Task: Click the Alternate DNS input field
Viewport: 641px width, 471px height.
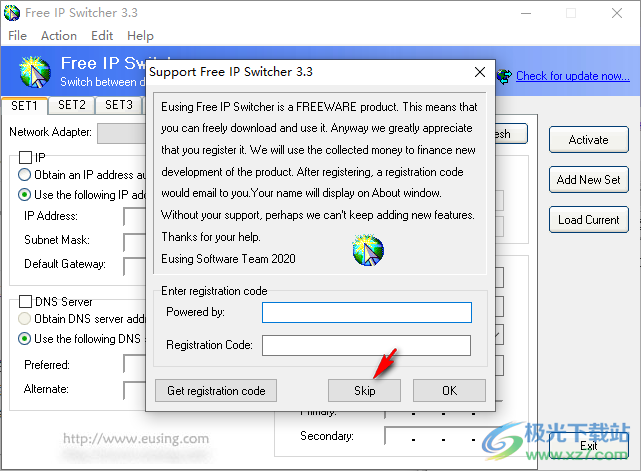Action: [x=134, y=390]
